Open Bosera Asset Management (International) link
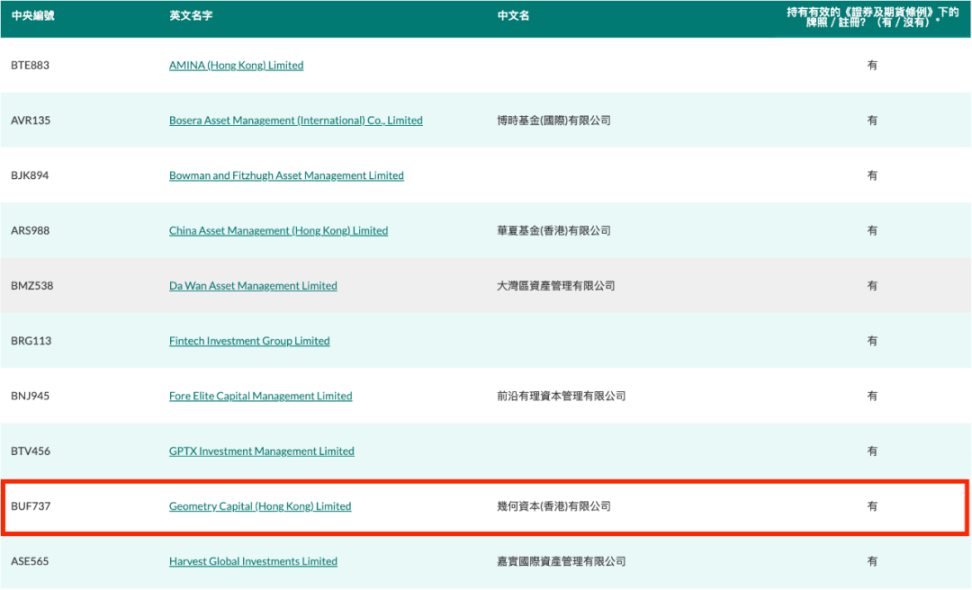The width and height of the screenshot is (972, 590). [295, 120]
